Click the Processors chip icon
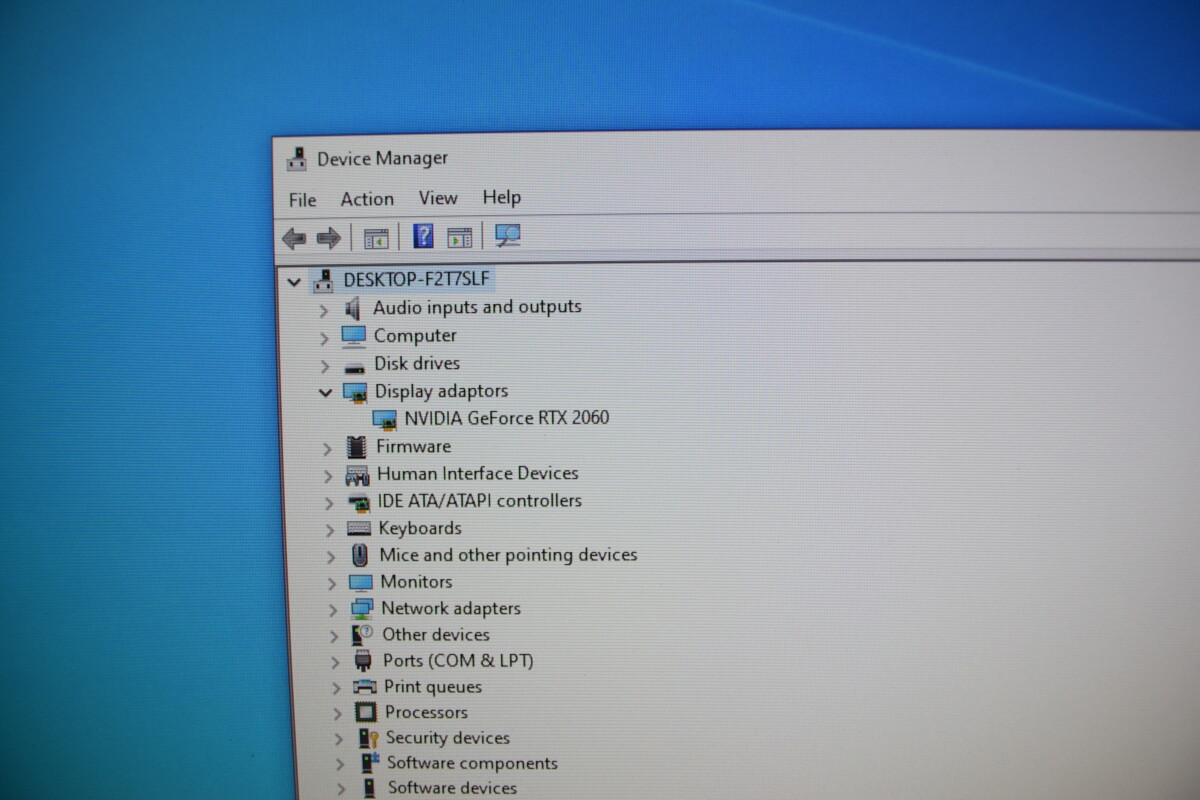Screen dimensions: 1200x800 (x=366, y=713)
